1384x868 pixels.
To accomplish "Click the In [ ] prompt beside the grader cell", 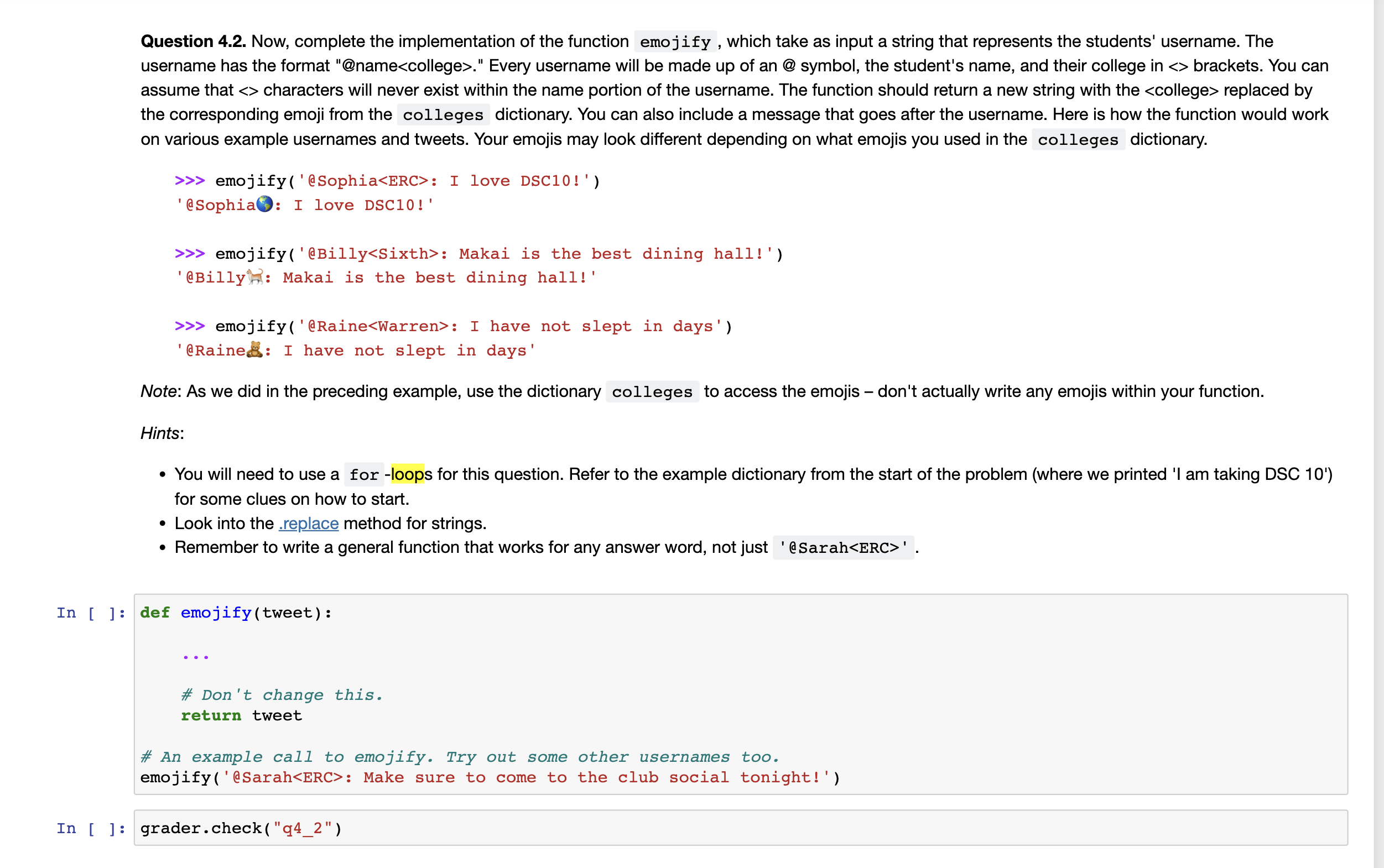I will (x=90, y=827).
